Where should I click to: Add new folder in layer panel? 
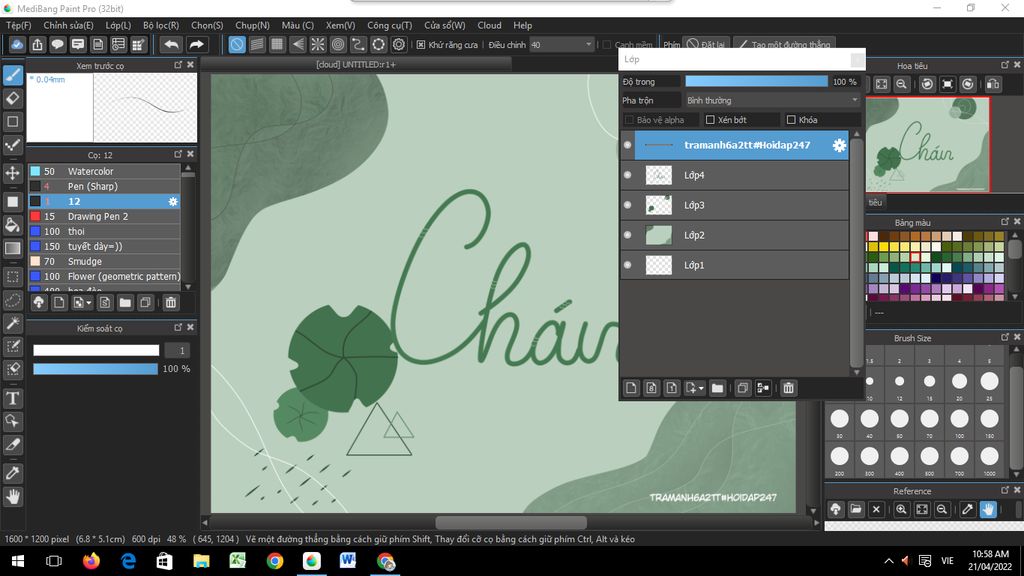pyautogui.click(x=717, y=388)
